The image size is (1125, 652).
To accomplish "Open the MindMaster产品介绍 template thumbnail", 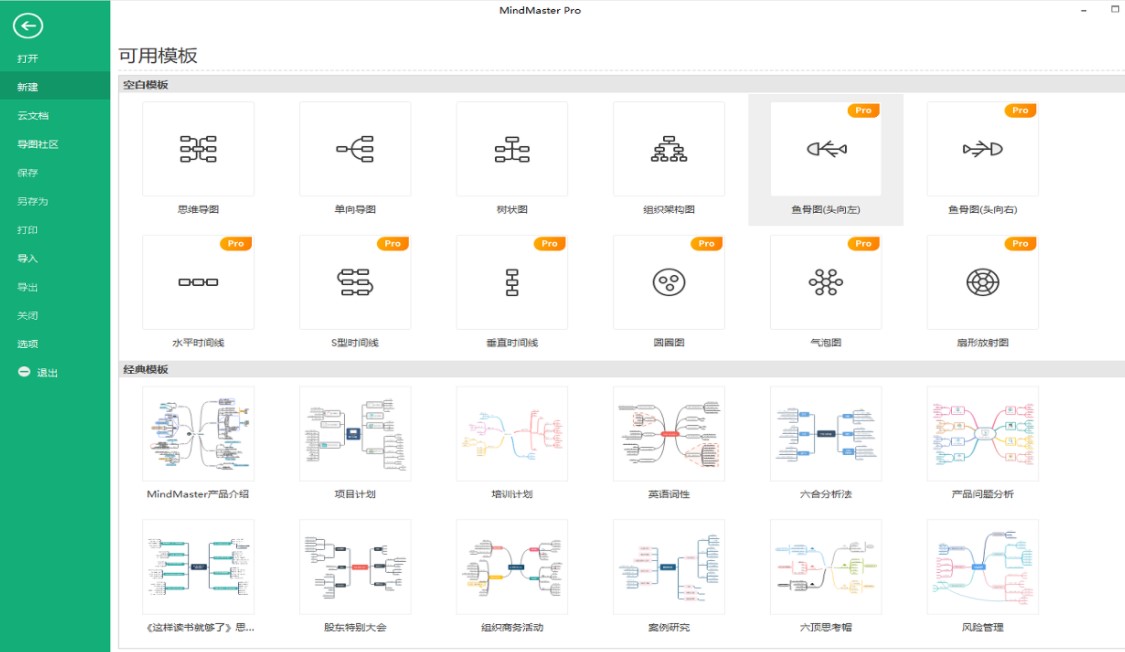I will [198, 433].
